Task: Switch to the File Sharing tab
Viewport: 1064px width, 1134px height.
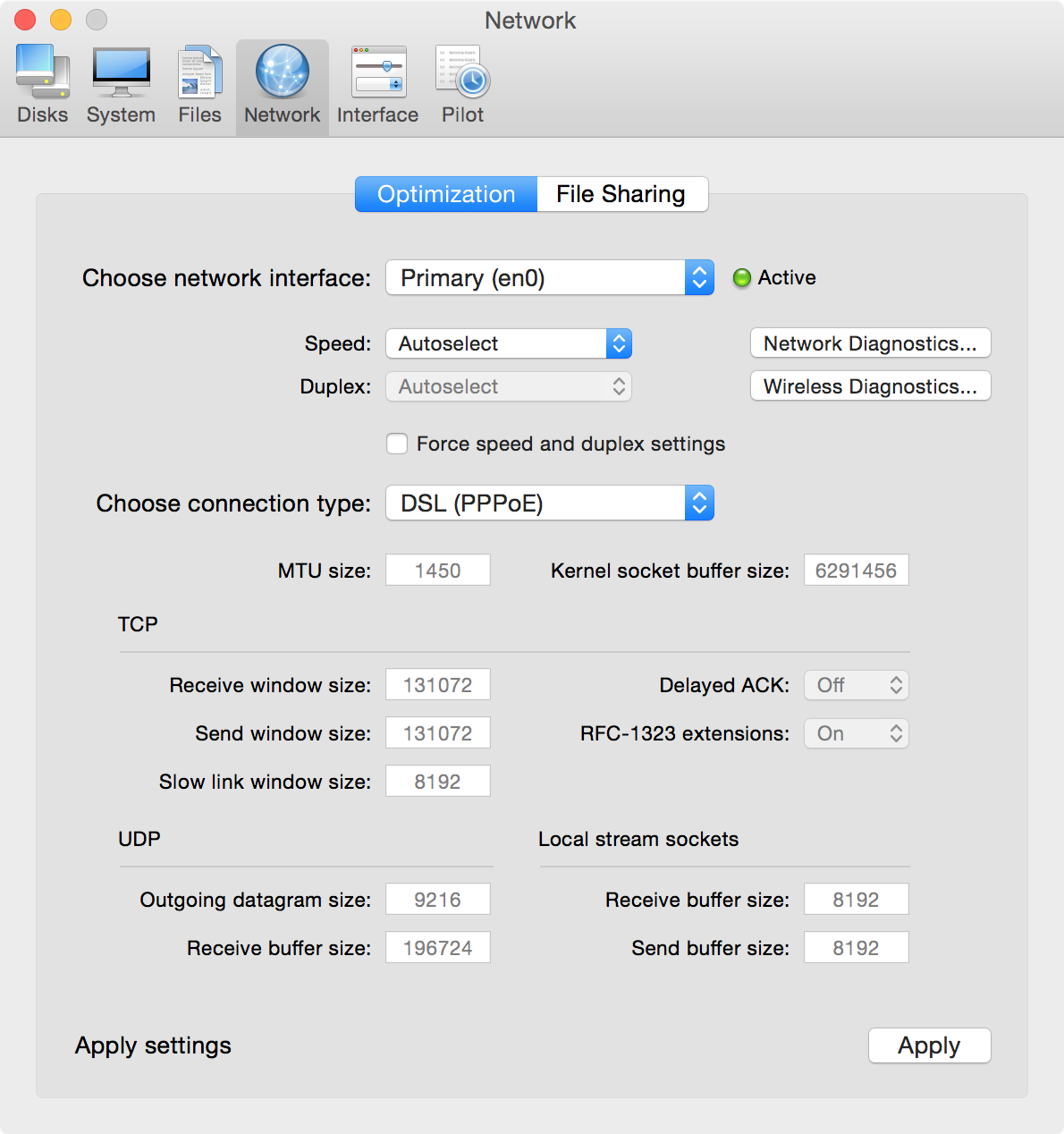Action: click(621, 194)
